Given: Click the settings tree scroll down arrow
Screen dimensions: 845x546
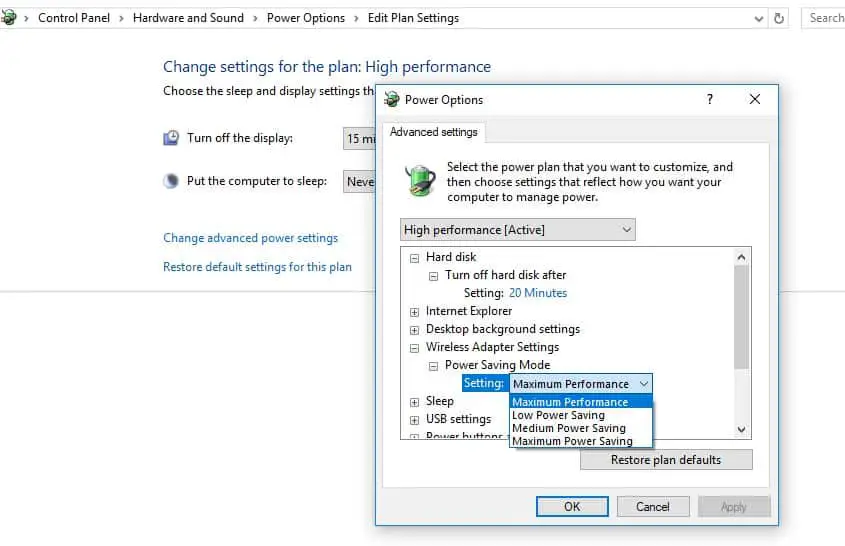Looking at the screenshot, I should 741,429.
